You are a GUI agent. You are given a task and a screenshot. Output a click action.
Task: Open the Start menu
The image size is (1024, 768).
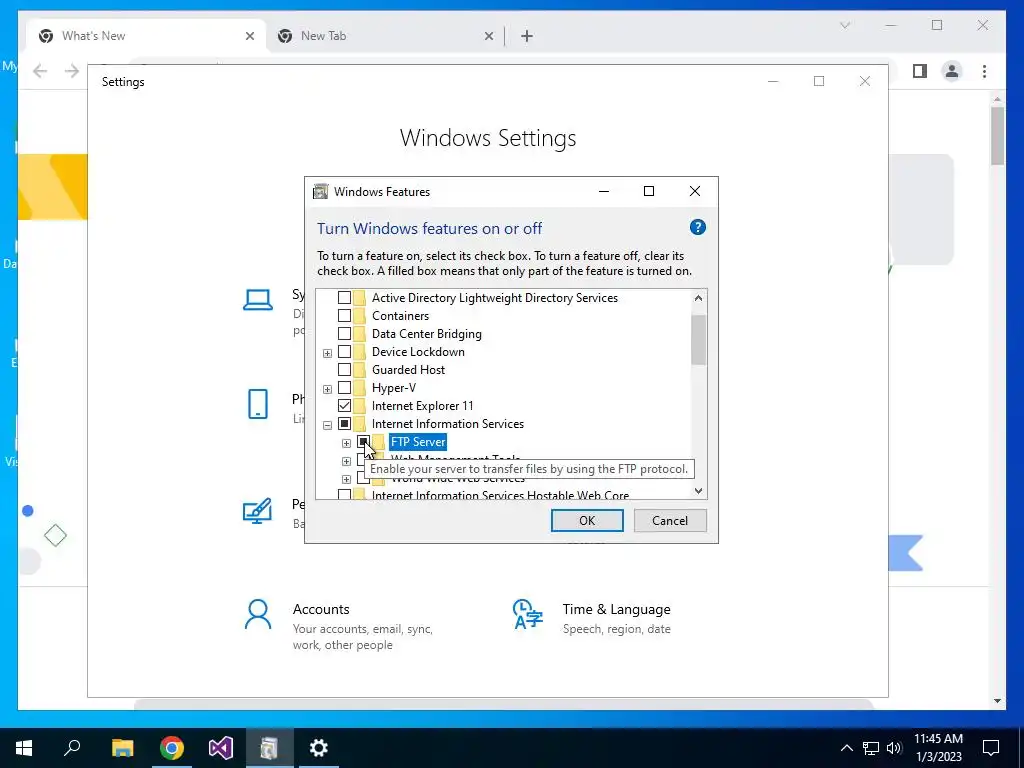(x=24, y=748)
